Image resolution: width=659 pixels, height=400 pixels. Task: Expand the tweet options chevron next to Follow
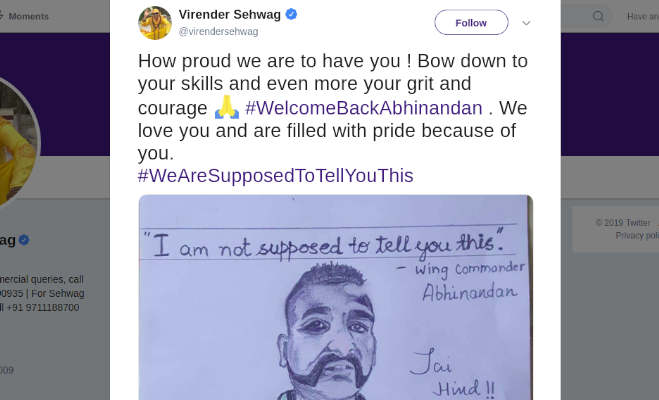526,23
